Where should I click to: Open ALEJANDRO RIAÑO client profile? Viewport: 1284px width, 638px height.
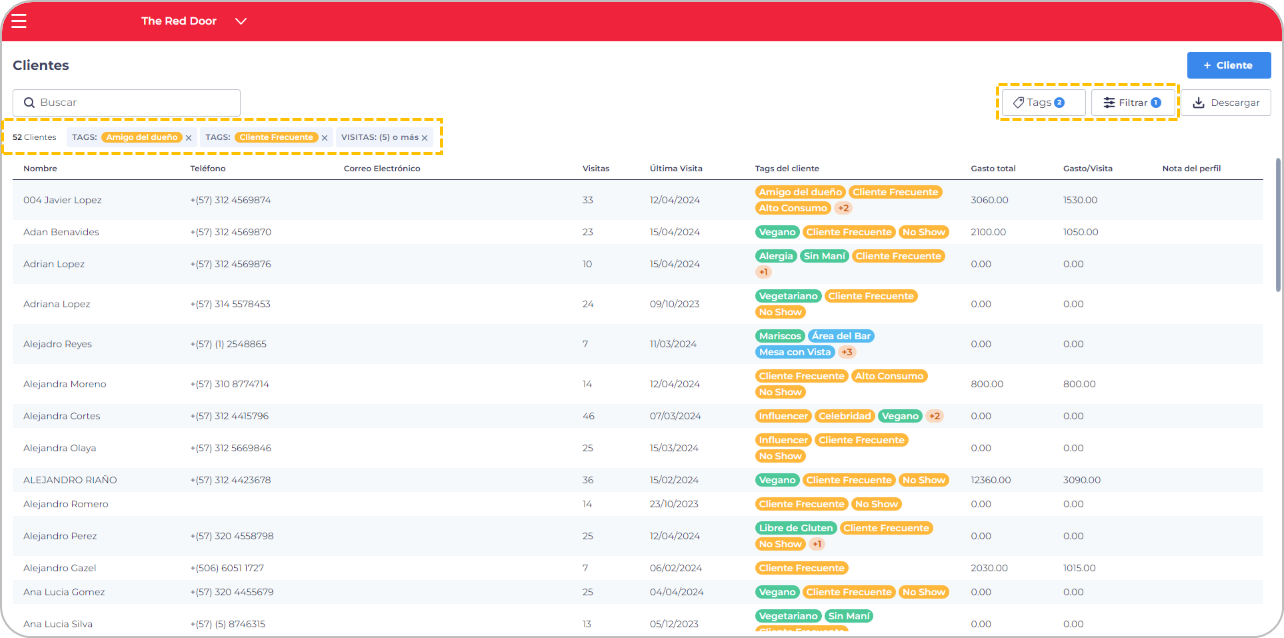click(70, 480)
